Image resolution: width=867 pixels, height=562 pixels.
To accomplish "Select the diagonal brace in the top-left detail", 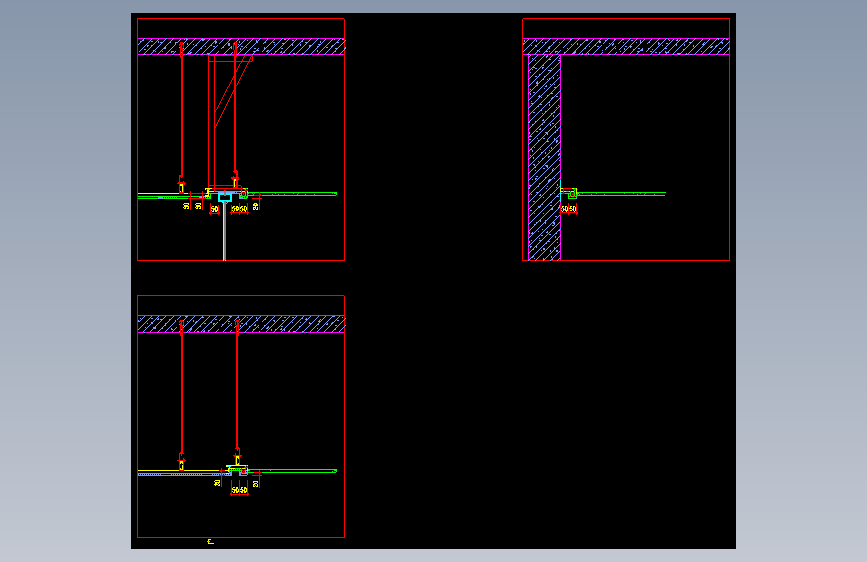I will point(233,91).
